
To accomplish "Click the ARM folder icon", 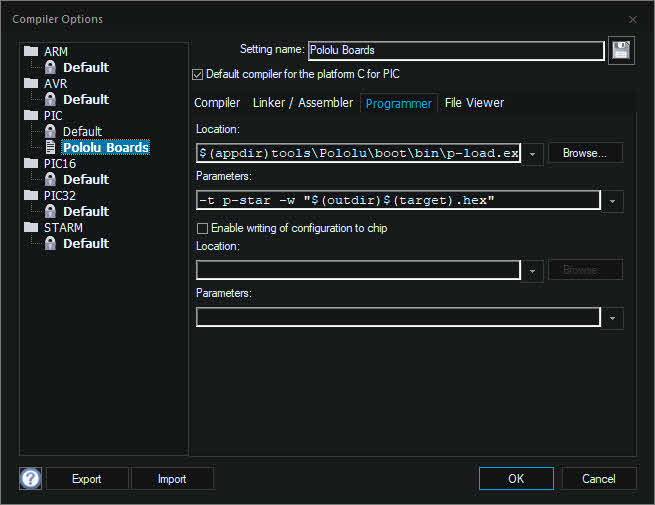I will click(x=31, y=51).
